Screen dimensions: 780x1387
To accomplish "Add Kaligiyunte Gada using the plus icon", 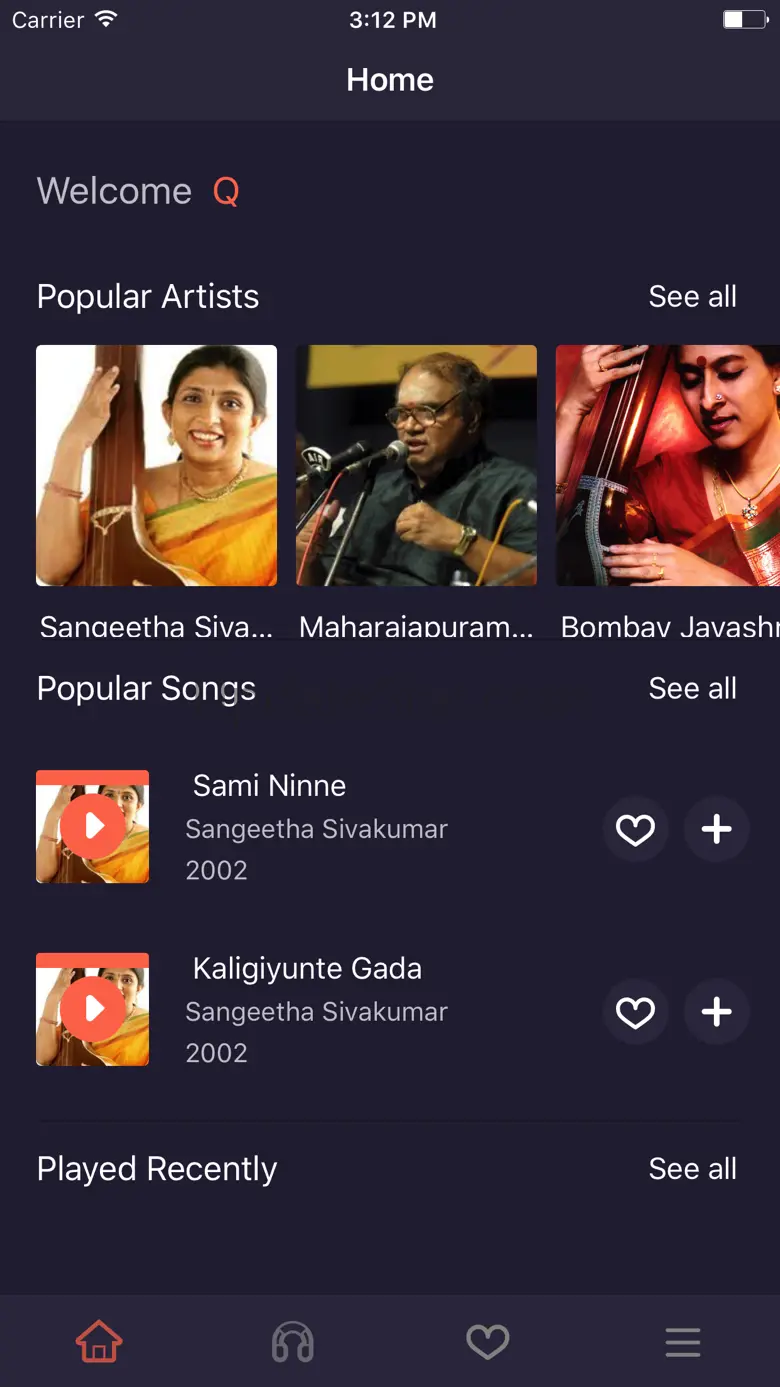I will coord(716,1012).
